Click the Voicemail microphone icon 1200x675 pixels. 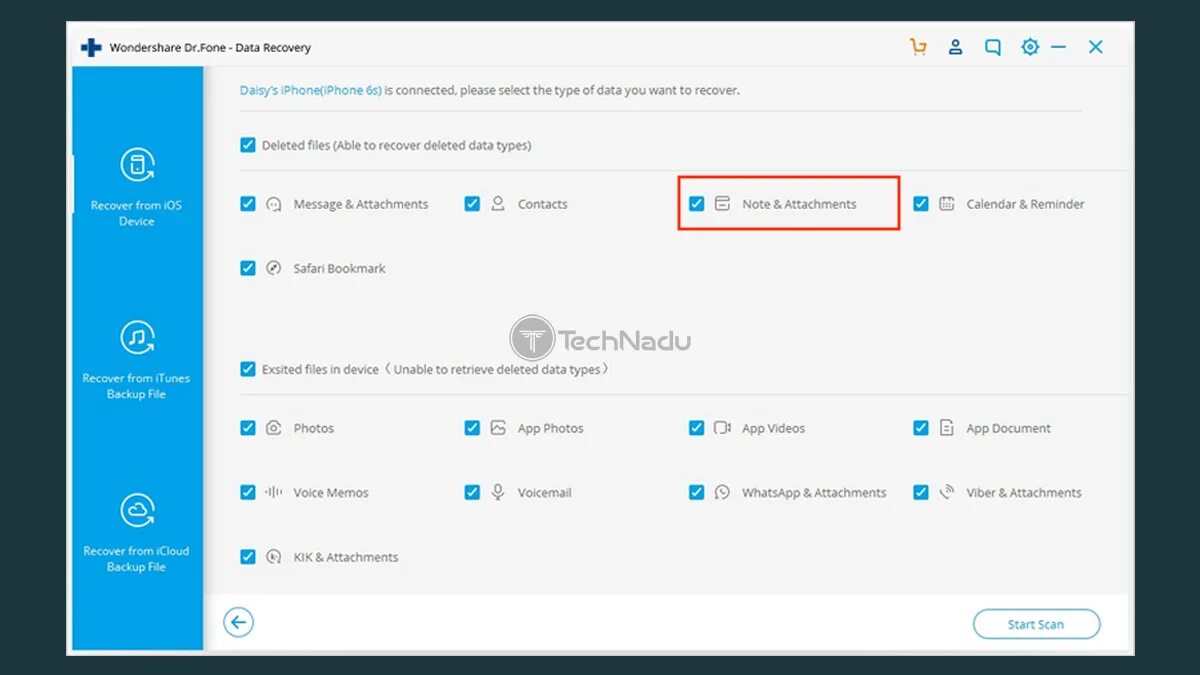[x=498, y=492]
